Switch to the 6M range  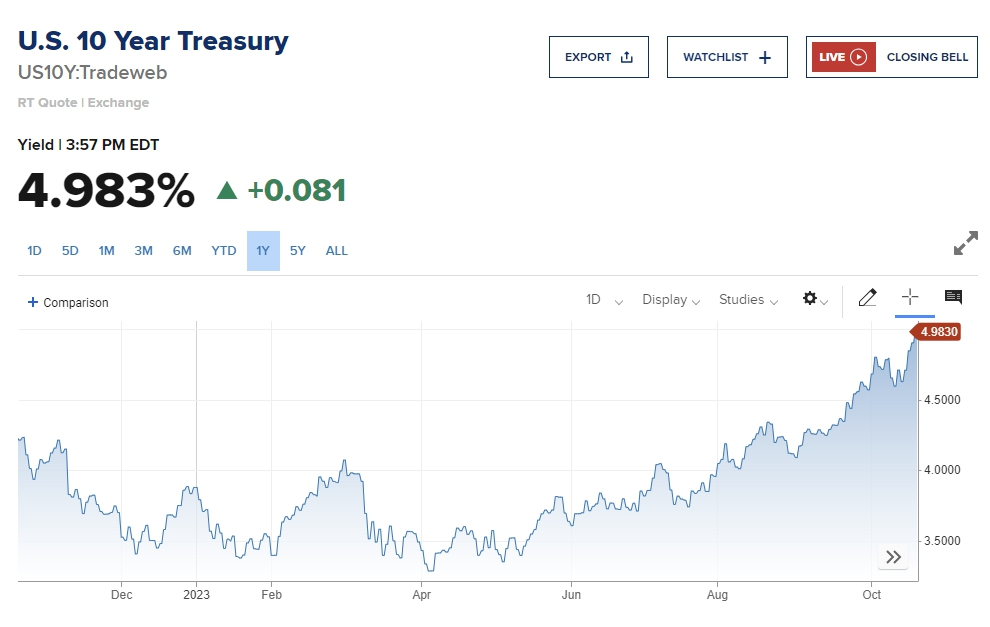182,251
